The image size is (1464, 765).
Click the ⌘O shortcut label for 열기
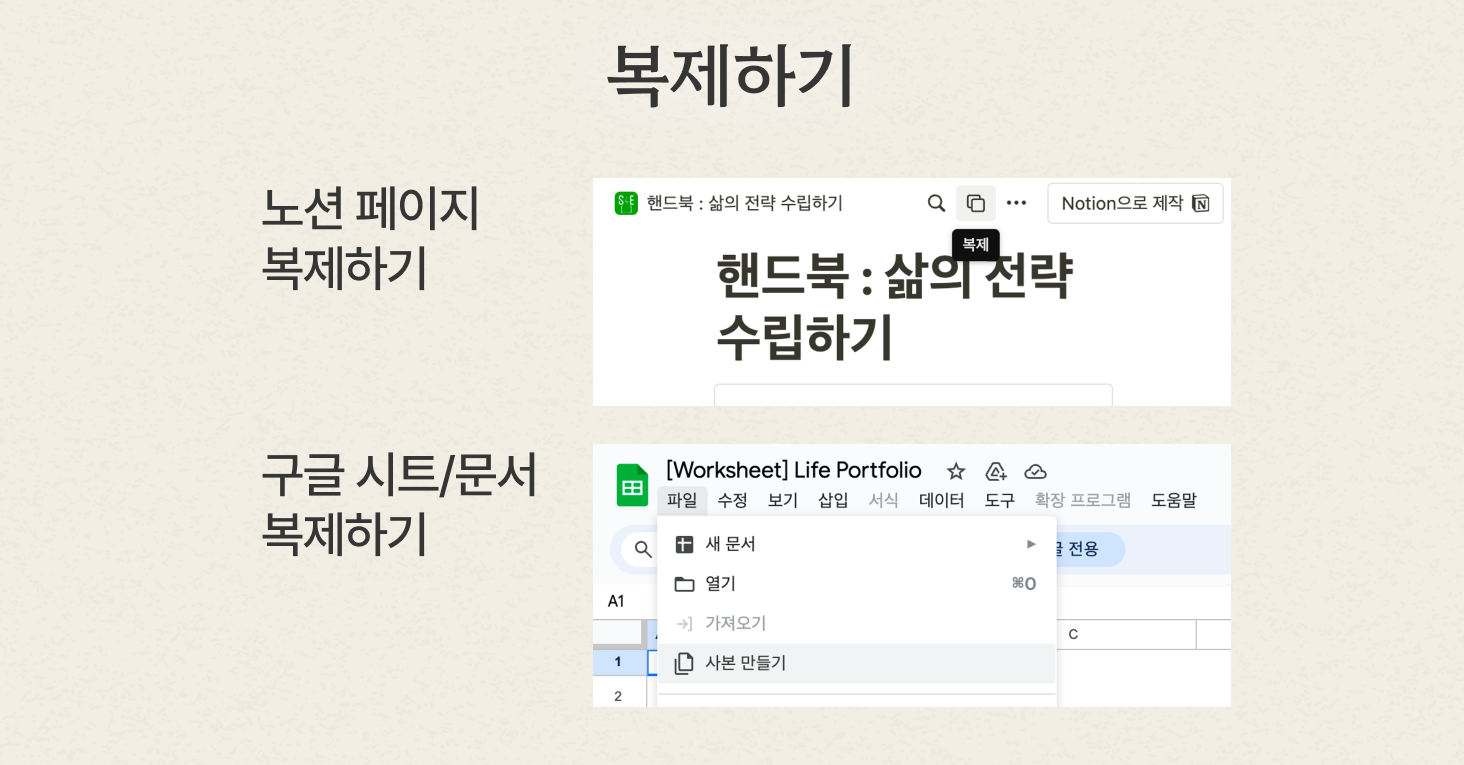tap(1024, 583)
